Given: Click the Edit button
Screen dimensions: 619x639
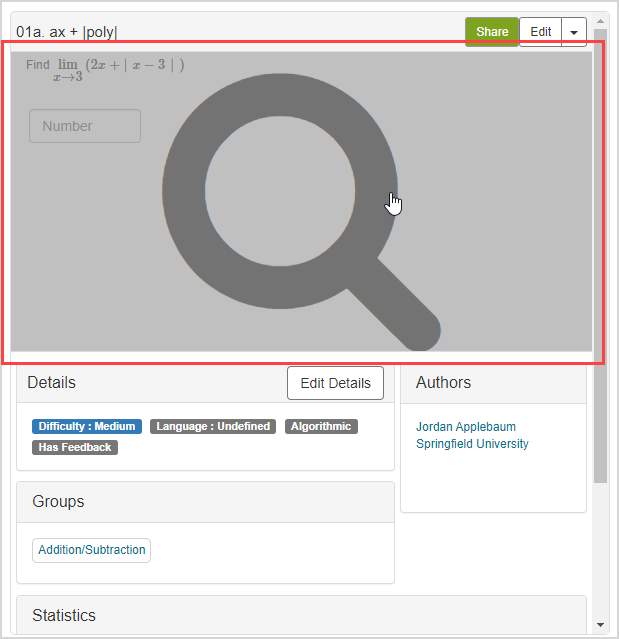Looking at the screenshot, I should click(540, 32).
